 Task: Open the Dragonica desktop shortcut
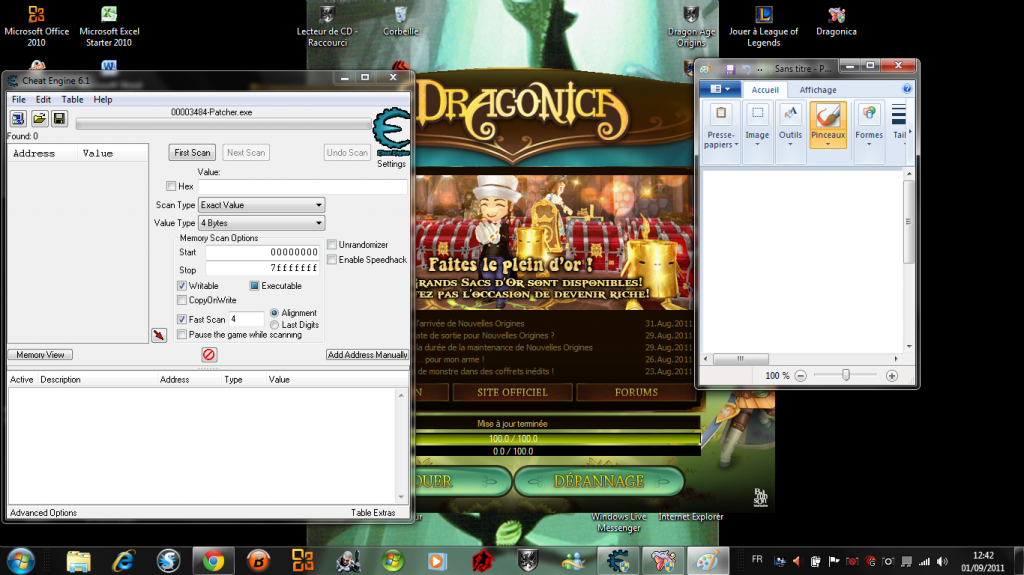click(x=837, y=21)
